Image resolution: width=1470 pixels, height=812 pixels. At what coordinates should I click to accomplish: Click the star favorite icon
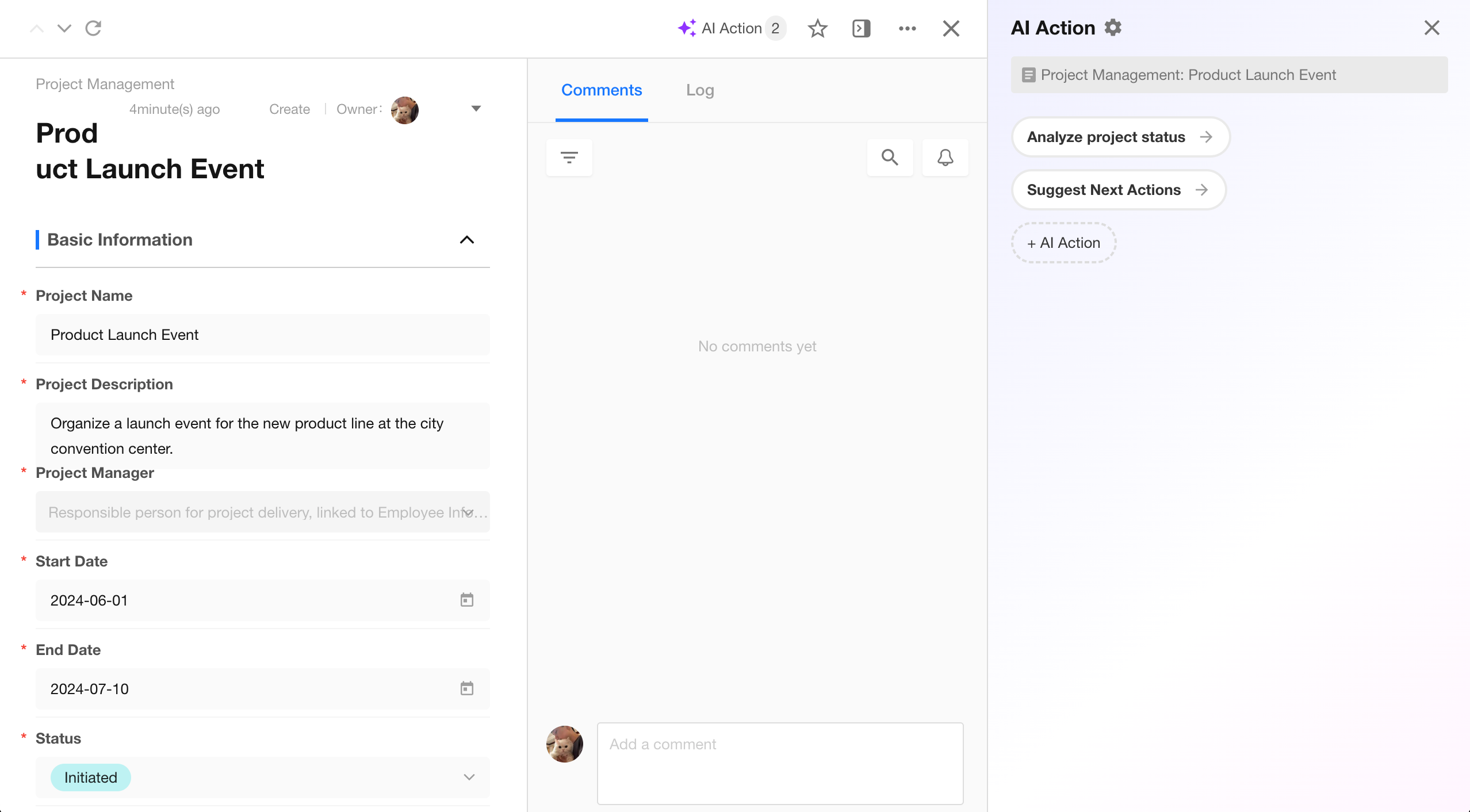(817, 28)
